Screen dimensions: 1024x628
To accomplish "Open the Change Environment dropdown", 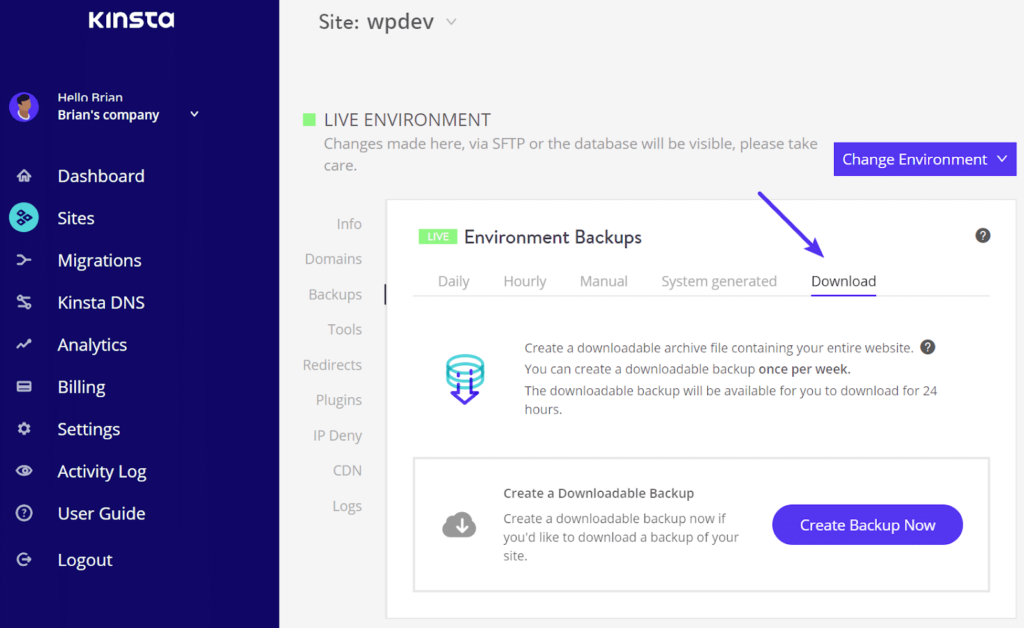I will pyautogui.click(x=925, y=159).
